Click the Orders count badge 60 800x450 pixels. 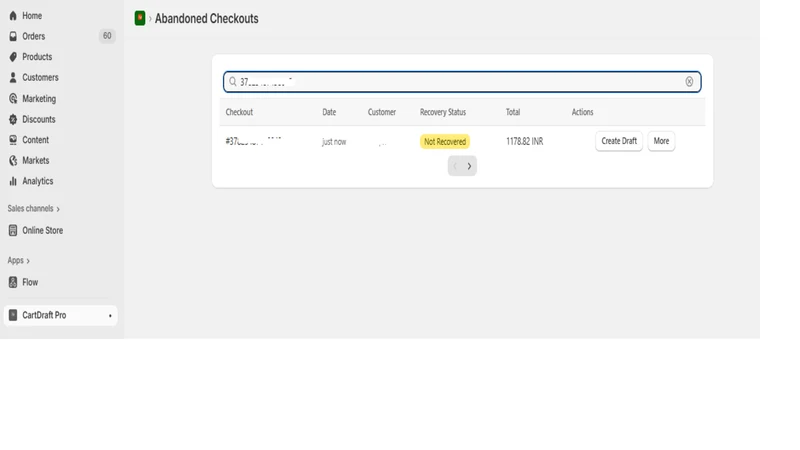pyautogui.click(x=107, y=36)
